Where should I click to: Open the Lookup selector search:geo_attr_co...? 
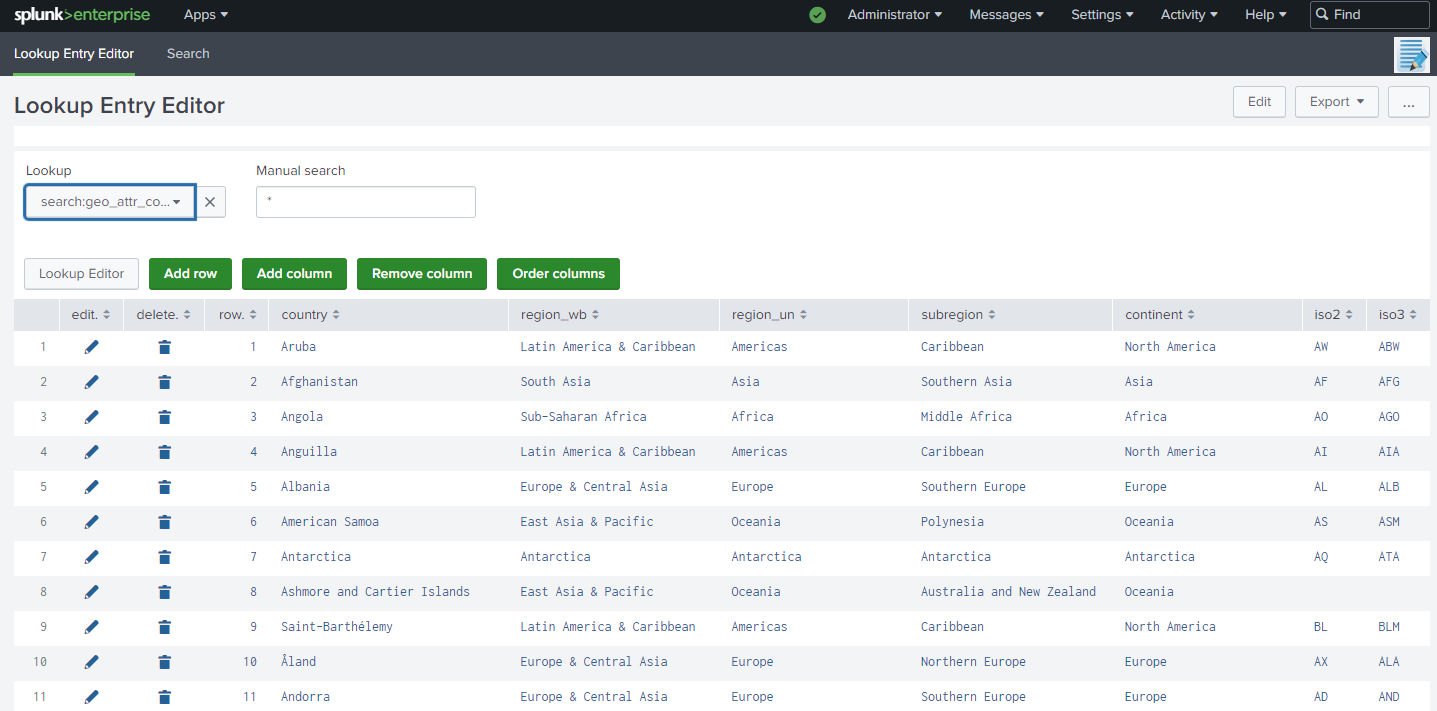tap(110, 202)
